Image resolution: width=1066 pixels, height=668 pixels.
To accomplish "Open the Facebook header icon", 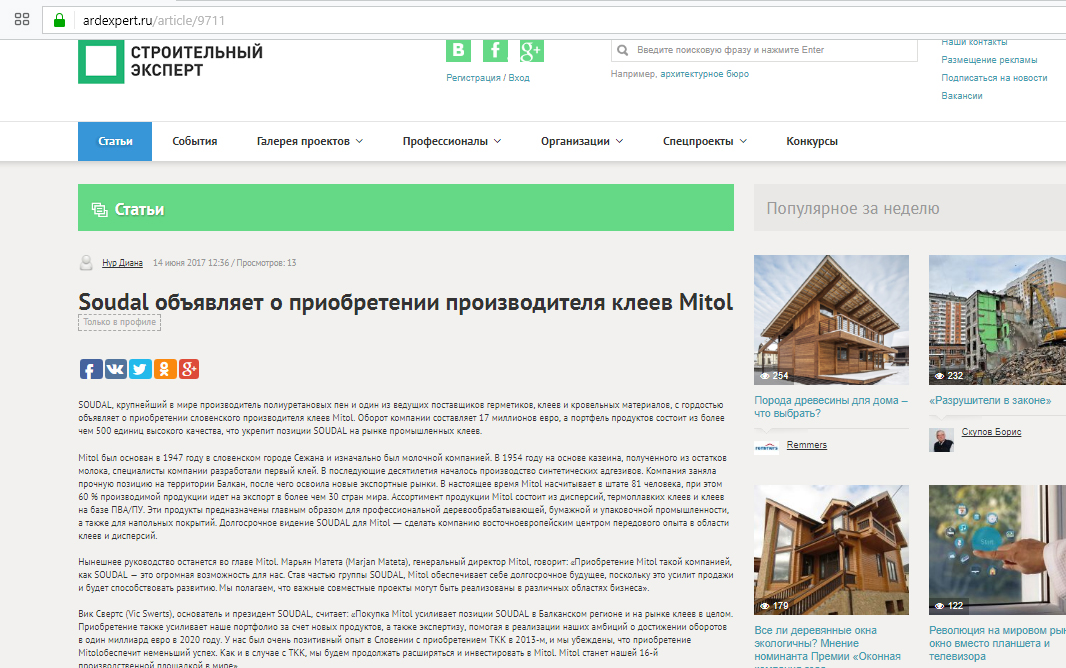I will coord(495,50).
